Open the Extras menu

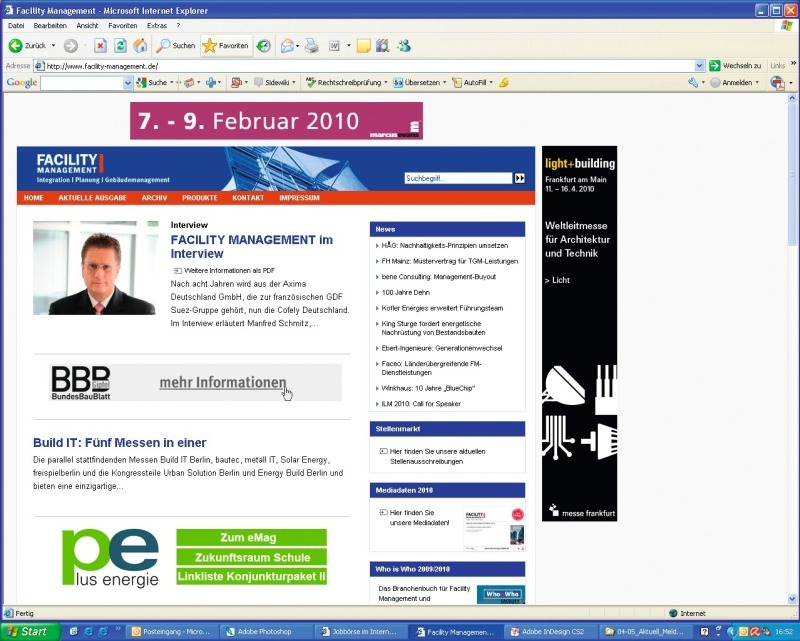pos(157,26)
